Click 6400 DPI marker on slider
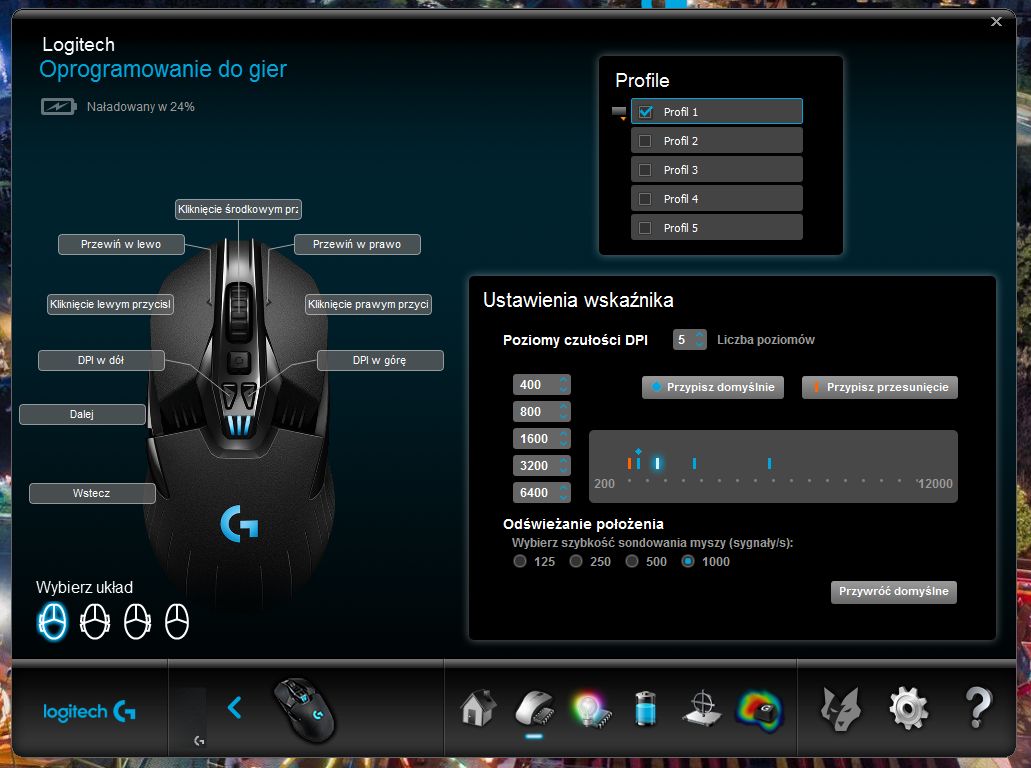This screenshot has height=768, width=1031. point(769,464)
